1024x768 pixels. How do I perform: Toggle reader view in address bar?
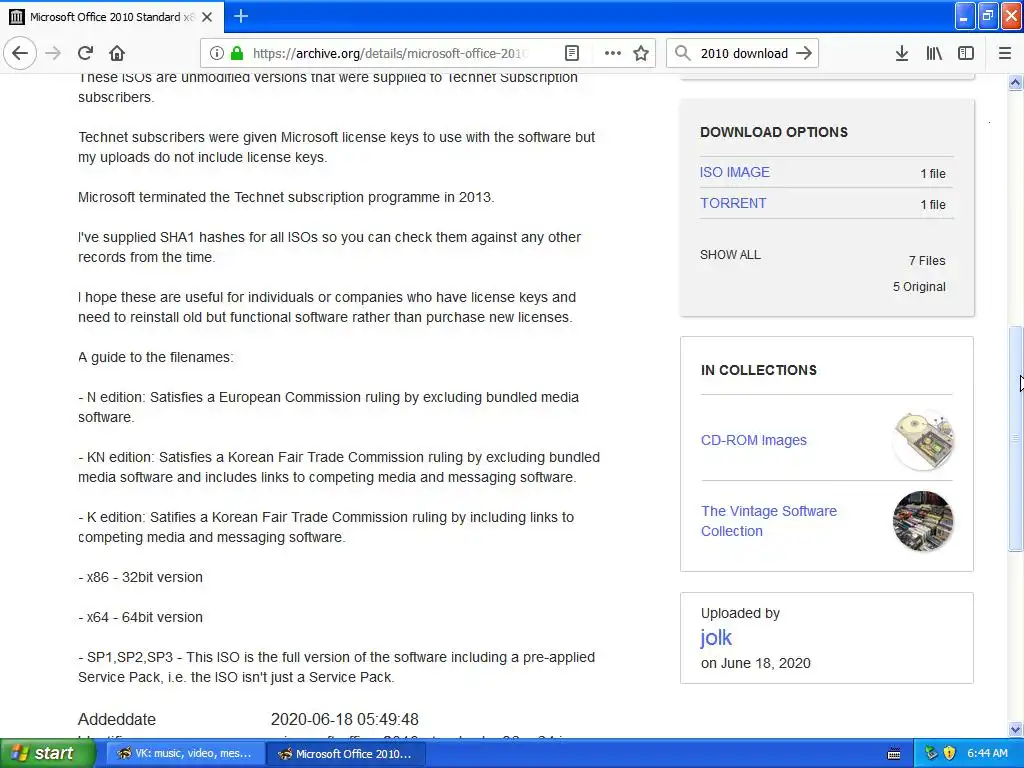tap(571, 53)
